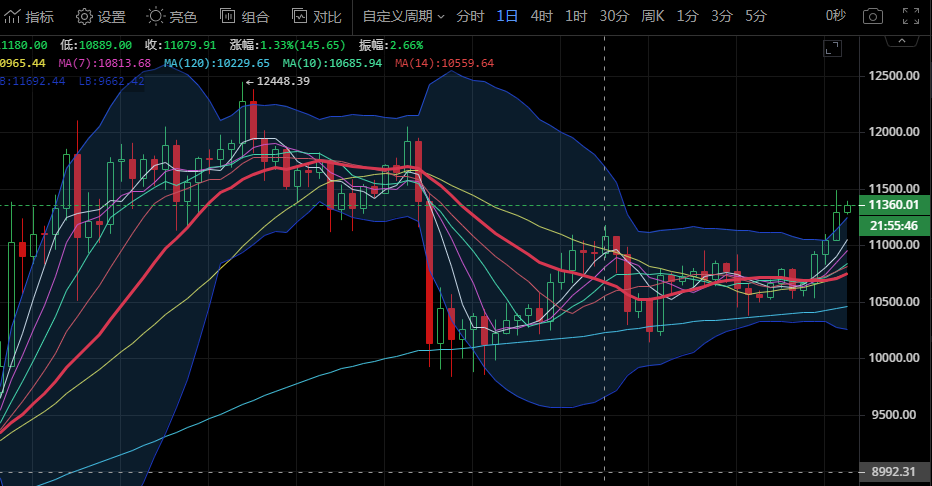Switch to 周K weekly candles
932x486 pixels.
coord(653,16)
